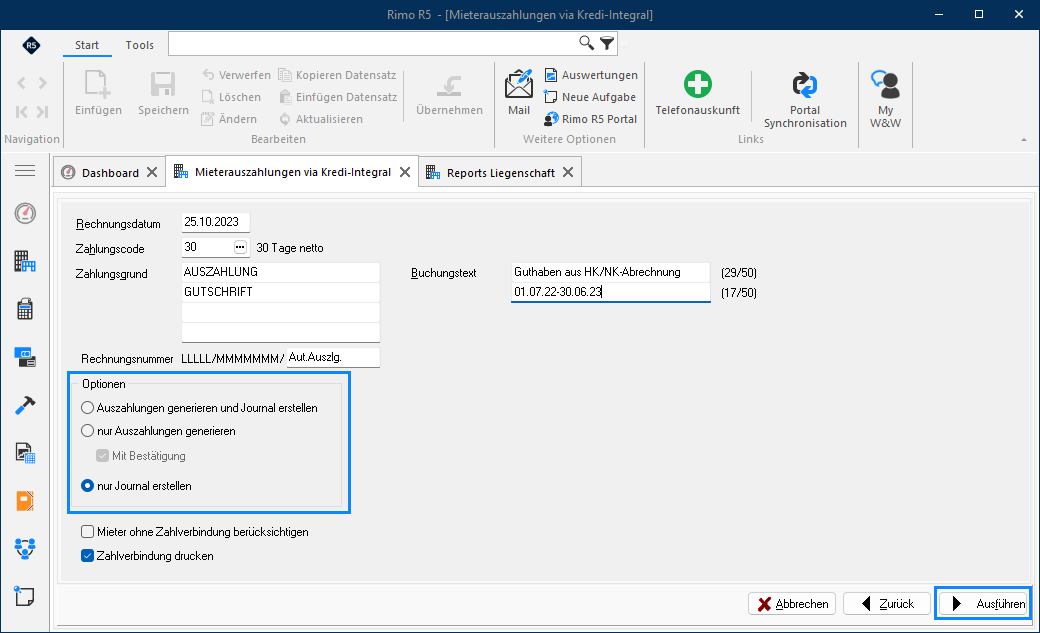Click the Abbrechen button

(792, 604)
